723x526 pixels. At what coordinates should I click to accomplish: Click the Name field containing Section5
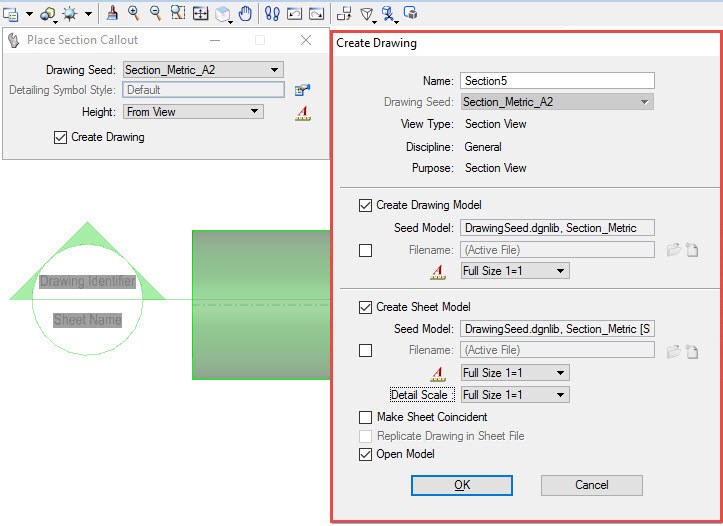(x=557, y=81)
